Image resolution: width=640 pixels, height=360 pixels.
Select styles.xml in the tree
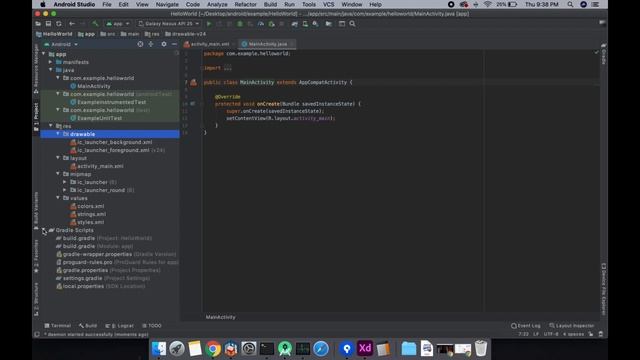(91, 222)
